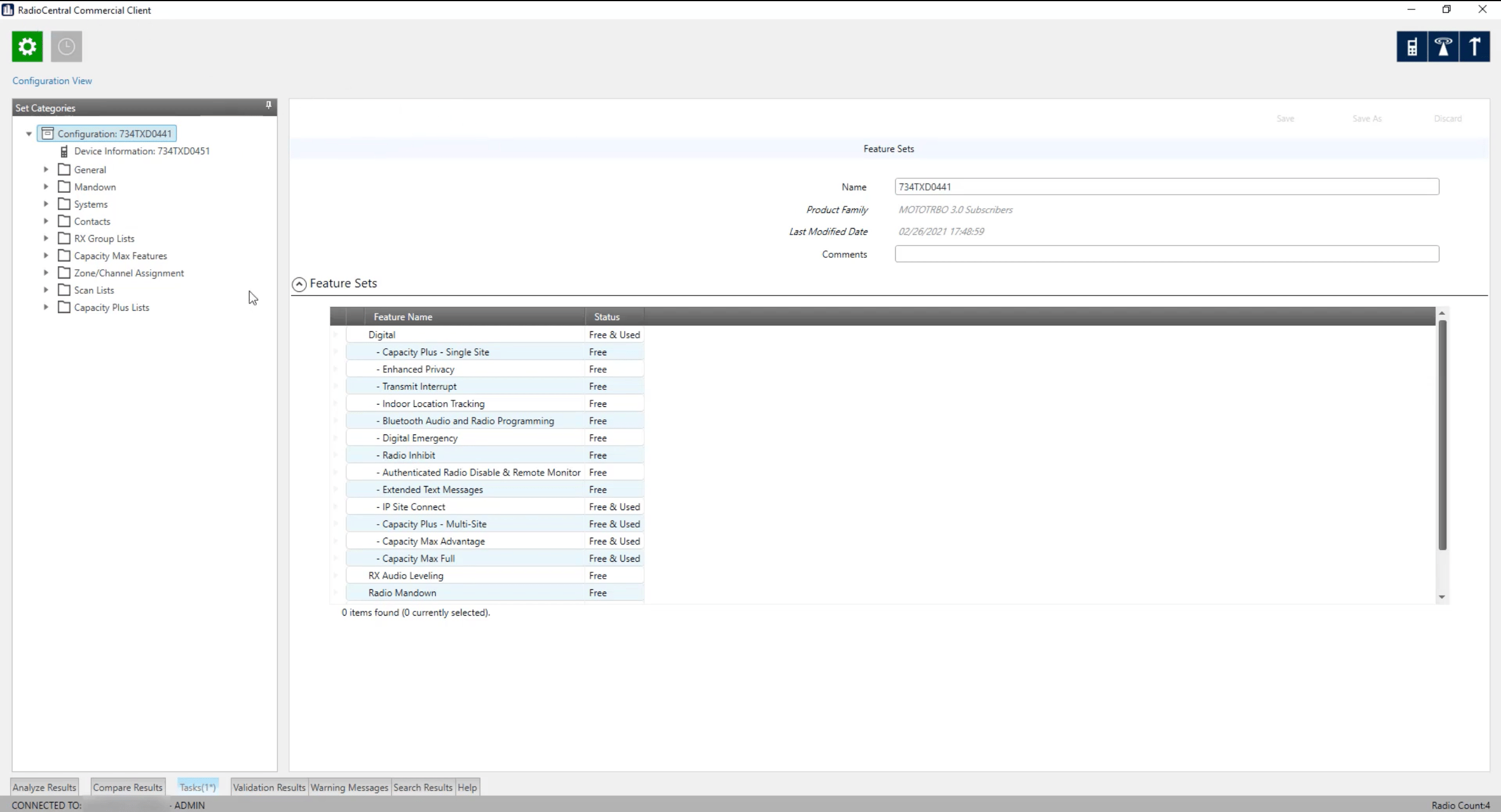Collapse the Configuration 734TXD0441 root node
Viewport: 1501px width, 812px height.
click(29, 134)
